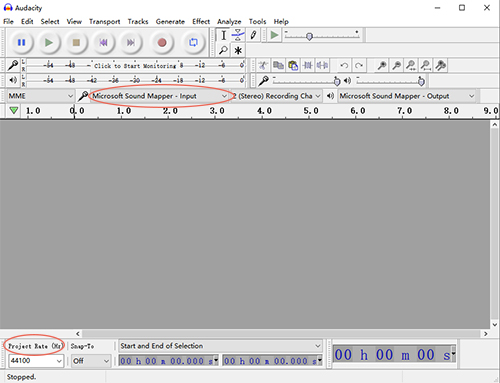Select the Zoom magnifier tool

(223, 50)
